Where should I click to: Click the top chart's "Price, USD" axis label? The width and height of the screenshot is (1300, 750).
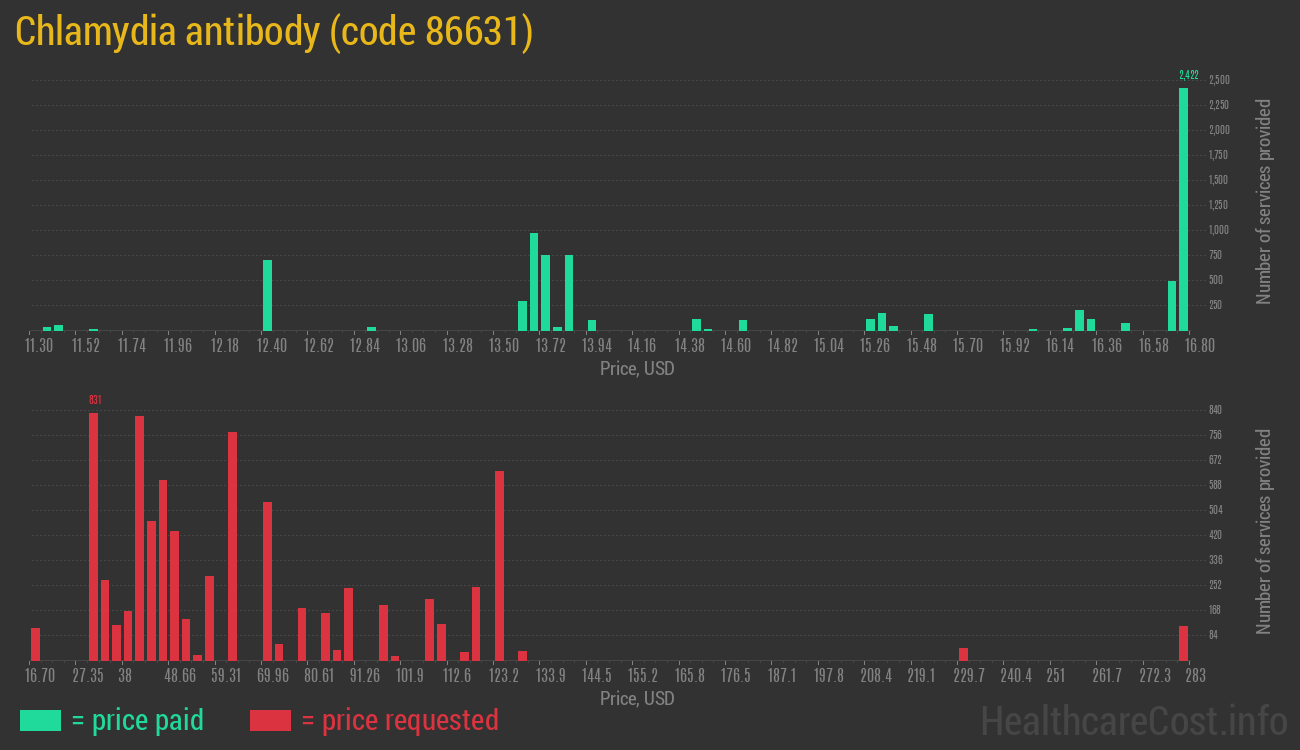[637, 369]
